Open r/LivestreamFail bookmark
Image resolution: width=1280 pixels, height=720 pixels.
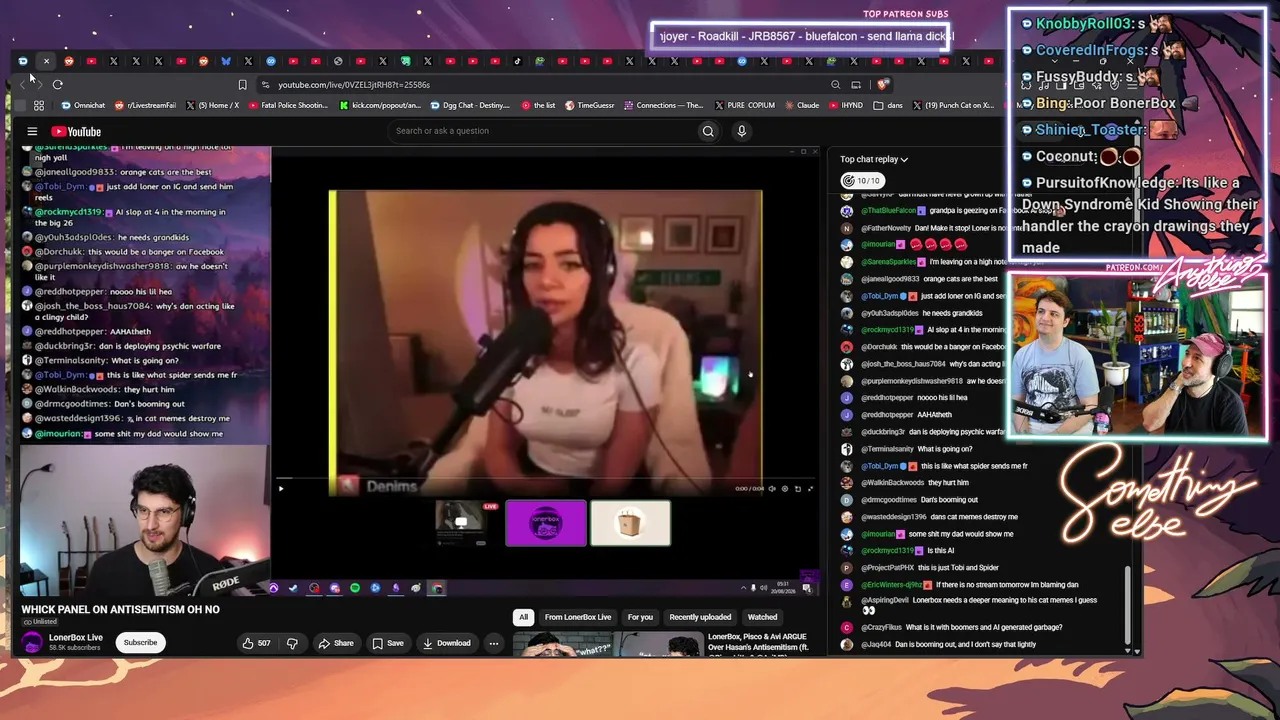146,105
